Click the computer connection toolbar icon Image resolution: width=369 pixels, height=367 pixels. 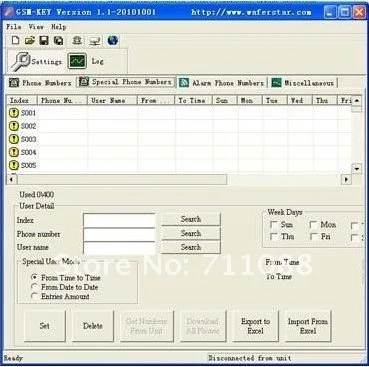(95, 41)
